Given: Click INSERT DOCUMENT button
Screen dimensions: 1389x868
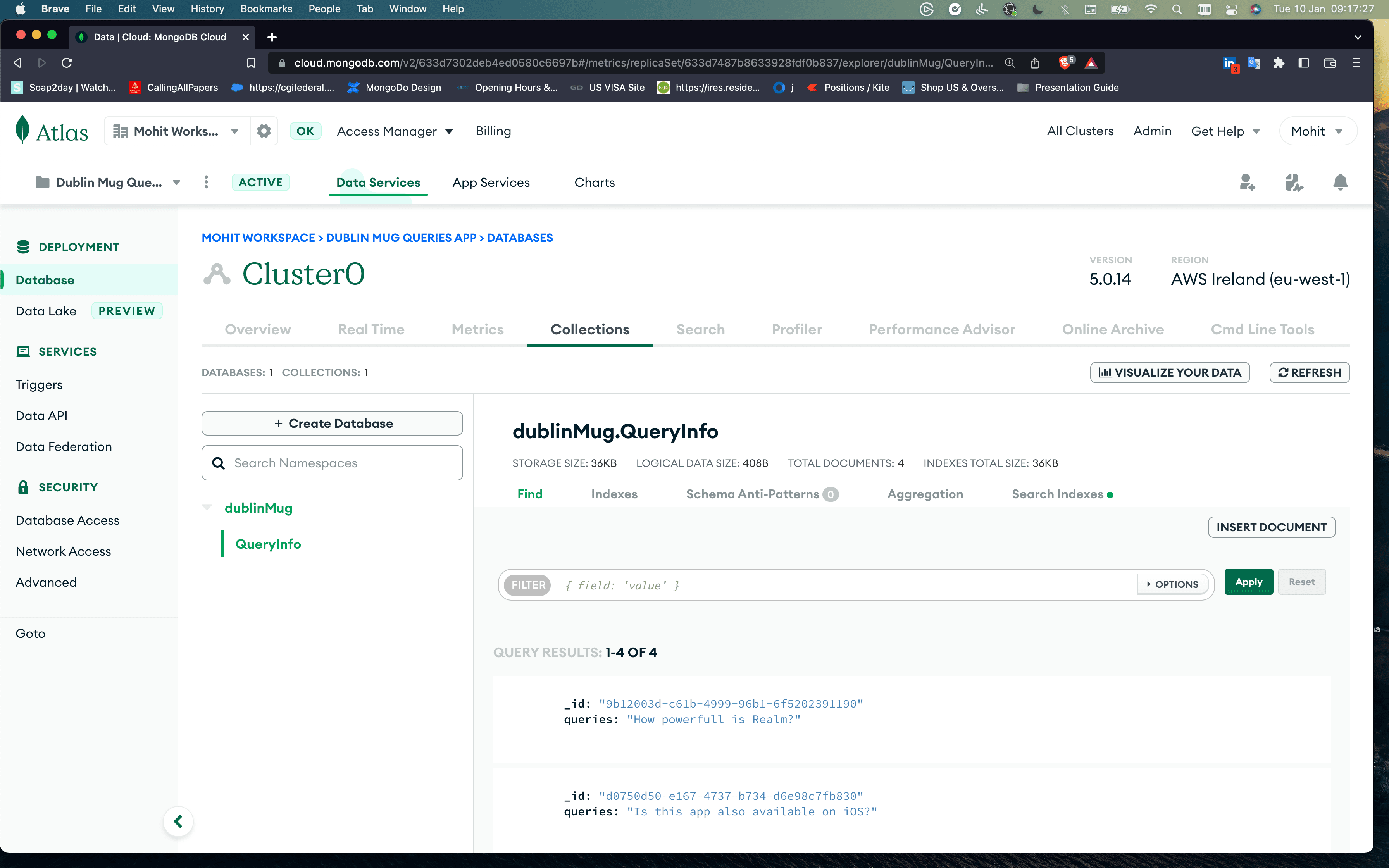Looking at the screenshot, I should pyautogui.click(x=1271, y=527).
